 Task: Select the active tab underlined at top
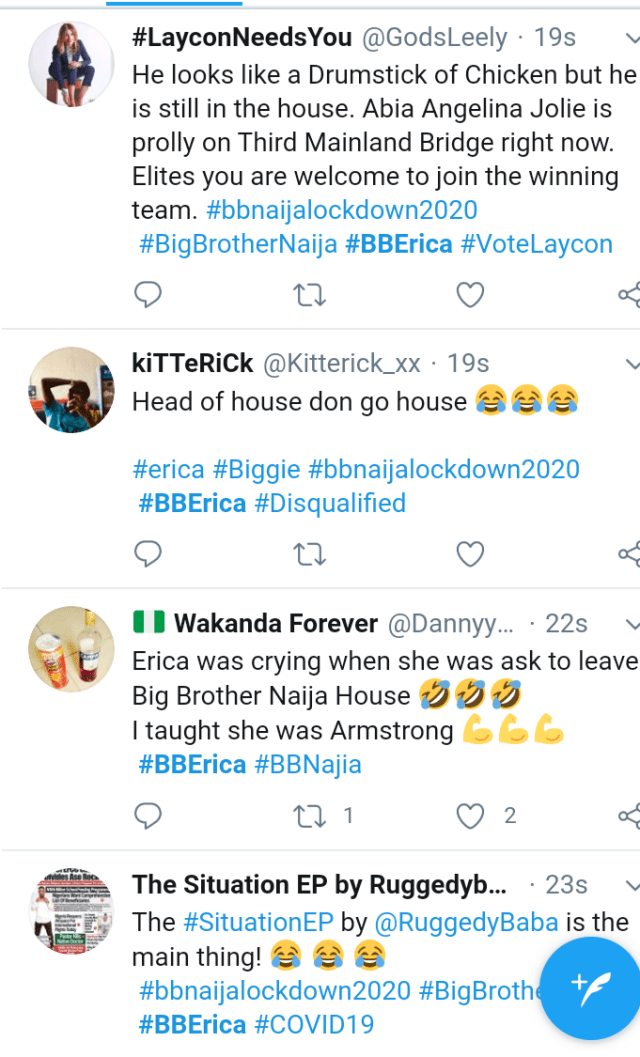point(174,3)
